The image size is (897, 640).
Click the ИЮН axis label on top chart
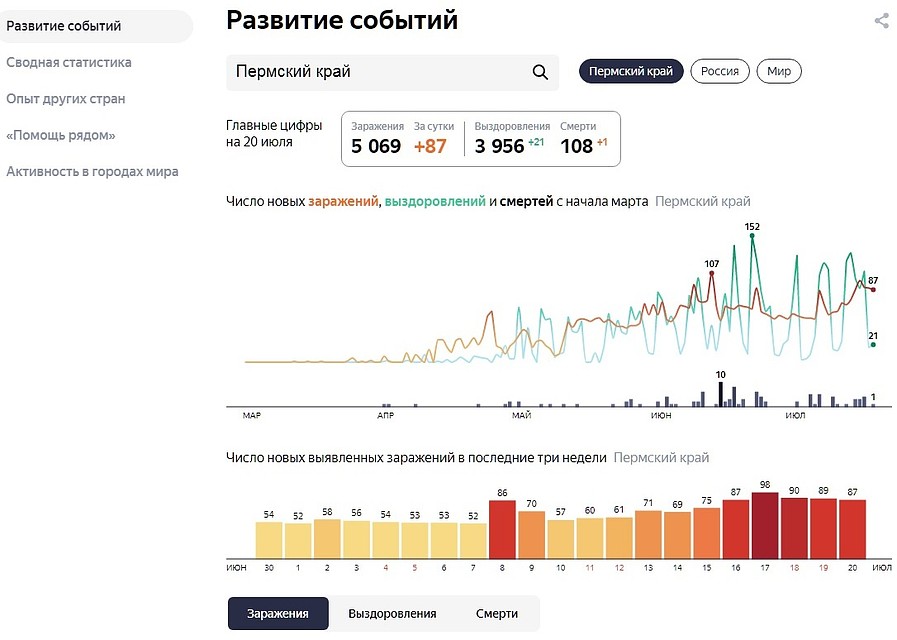(x=661, y=415)
